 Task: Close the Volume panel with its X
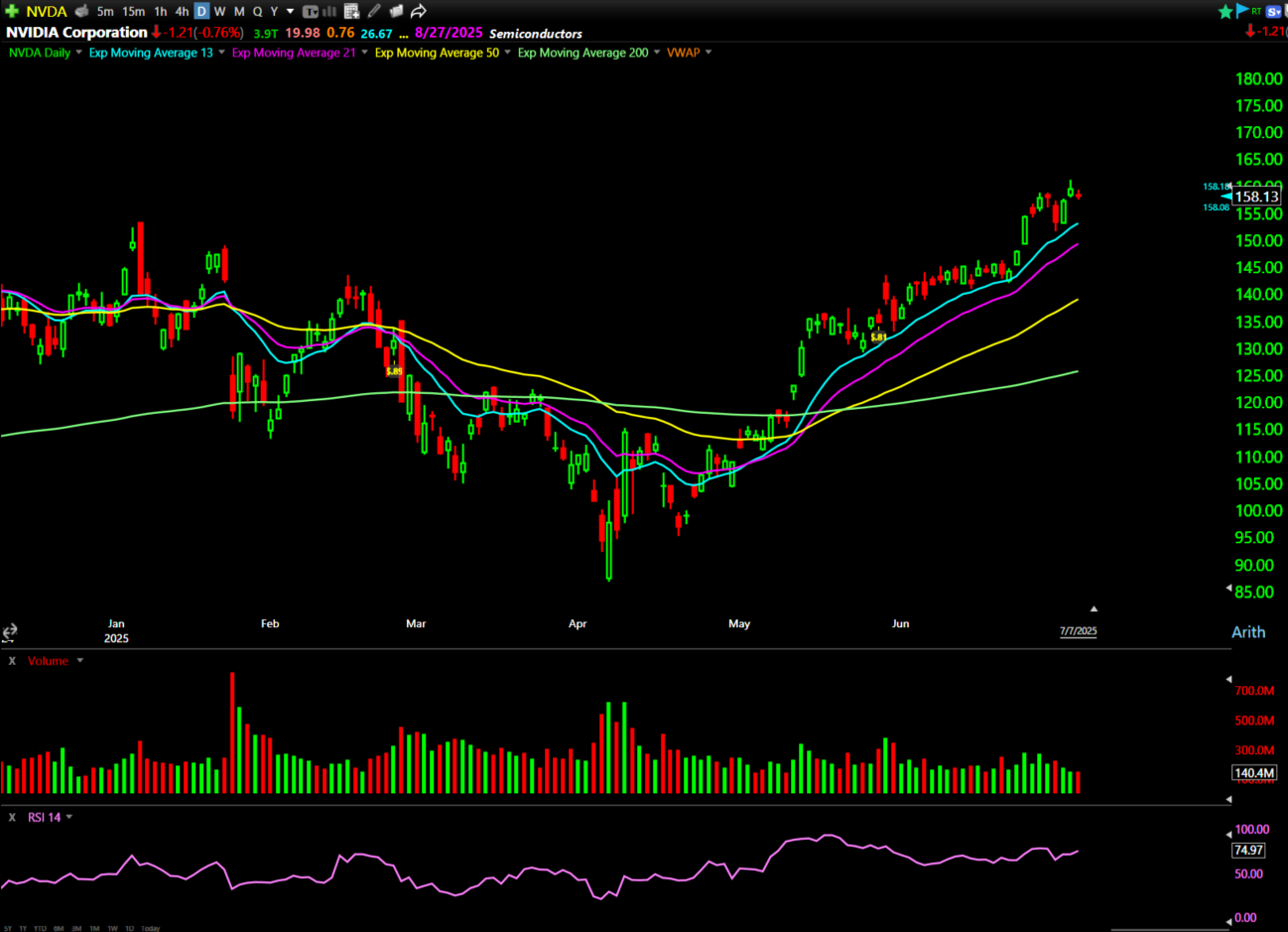12,660
